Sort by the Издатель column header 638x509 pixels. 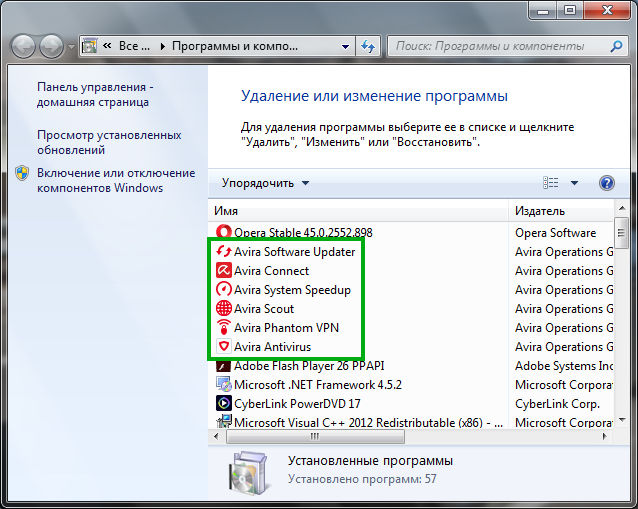point(562,211)
